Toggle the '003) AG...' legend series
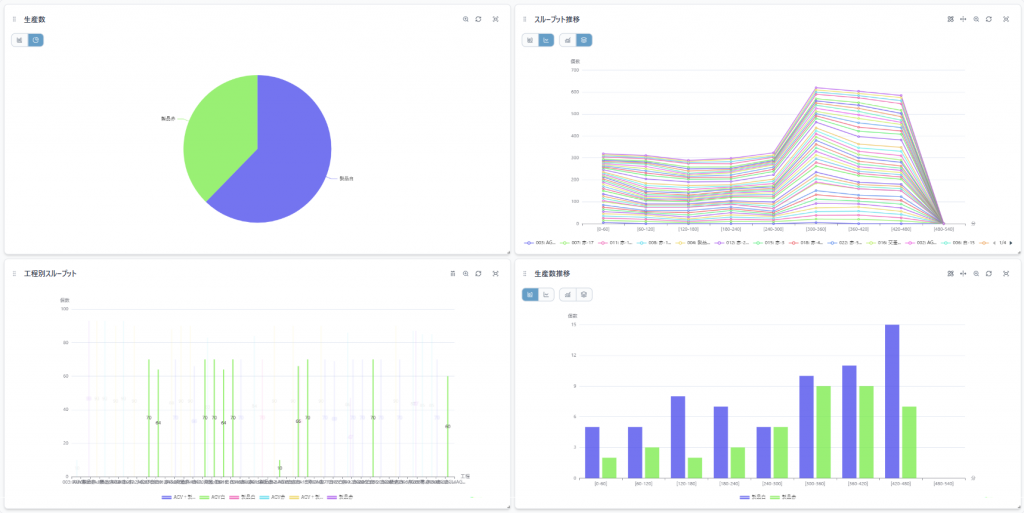 (x=539, y=243)
